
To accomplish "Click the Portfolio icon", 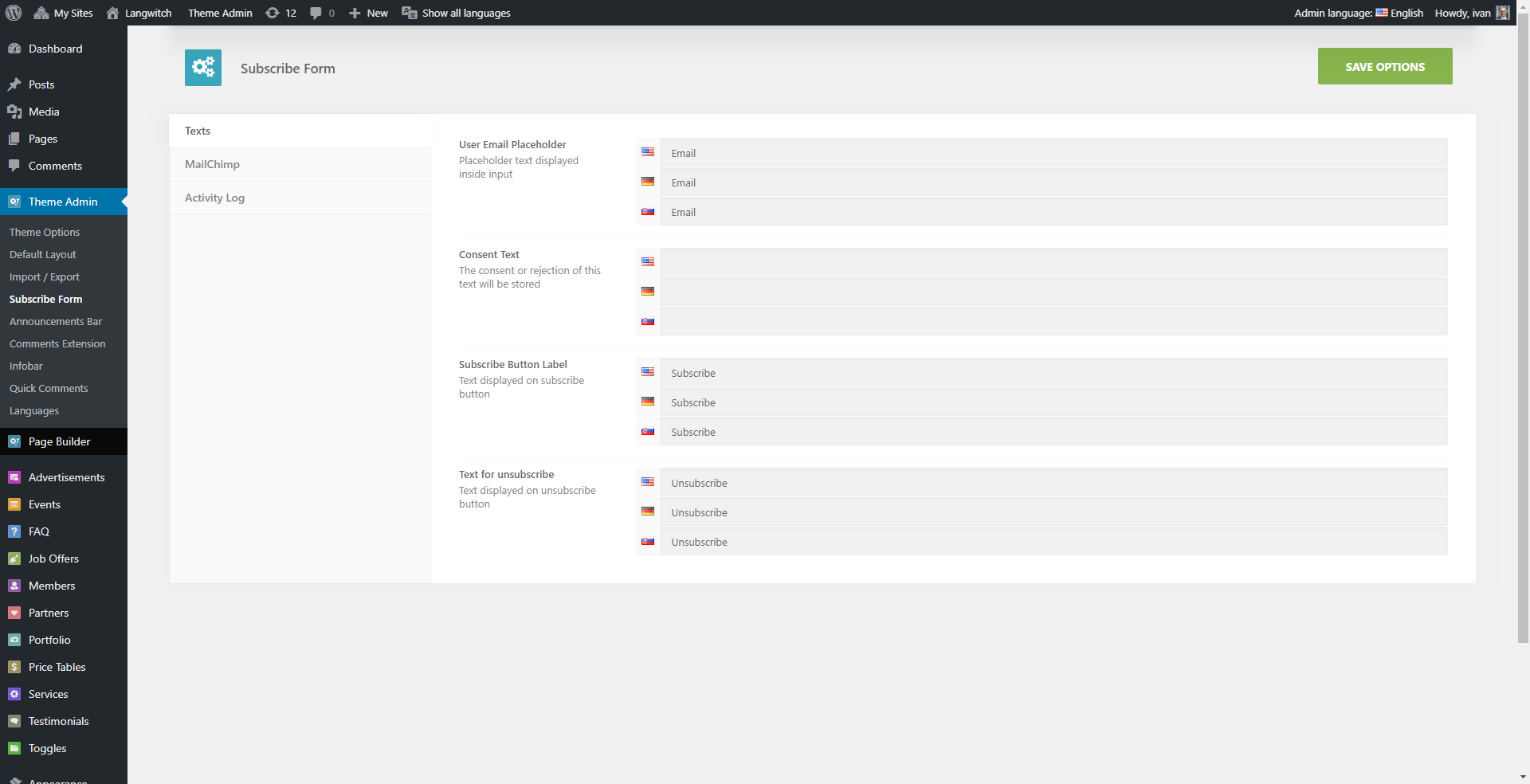I will pos(14,640).
